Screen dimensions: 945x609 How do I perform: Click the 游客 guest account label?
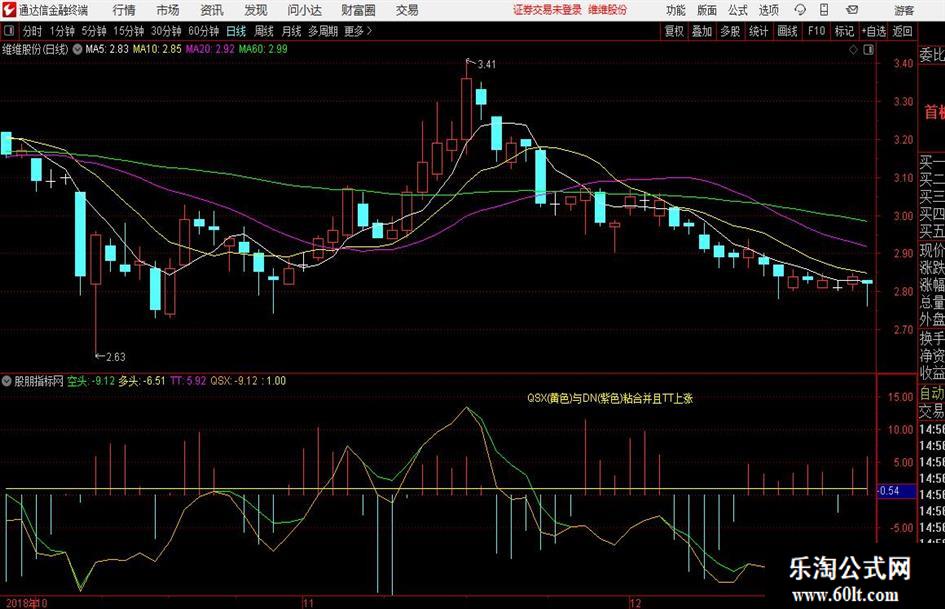tap(904, 10)
